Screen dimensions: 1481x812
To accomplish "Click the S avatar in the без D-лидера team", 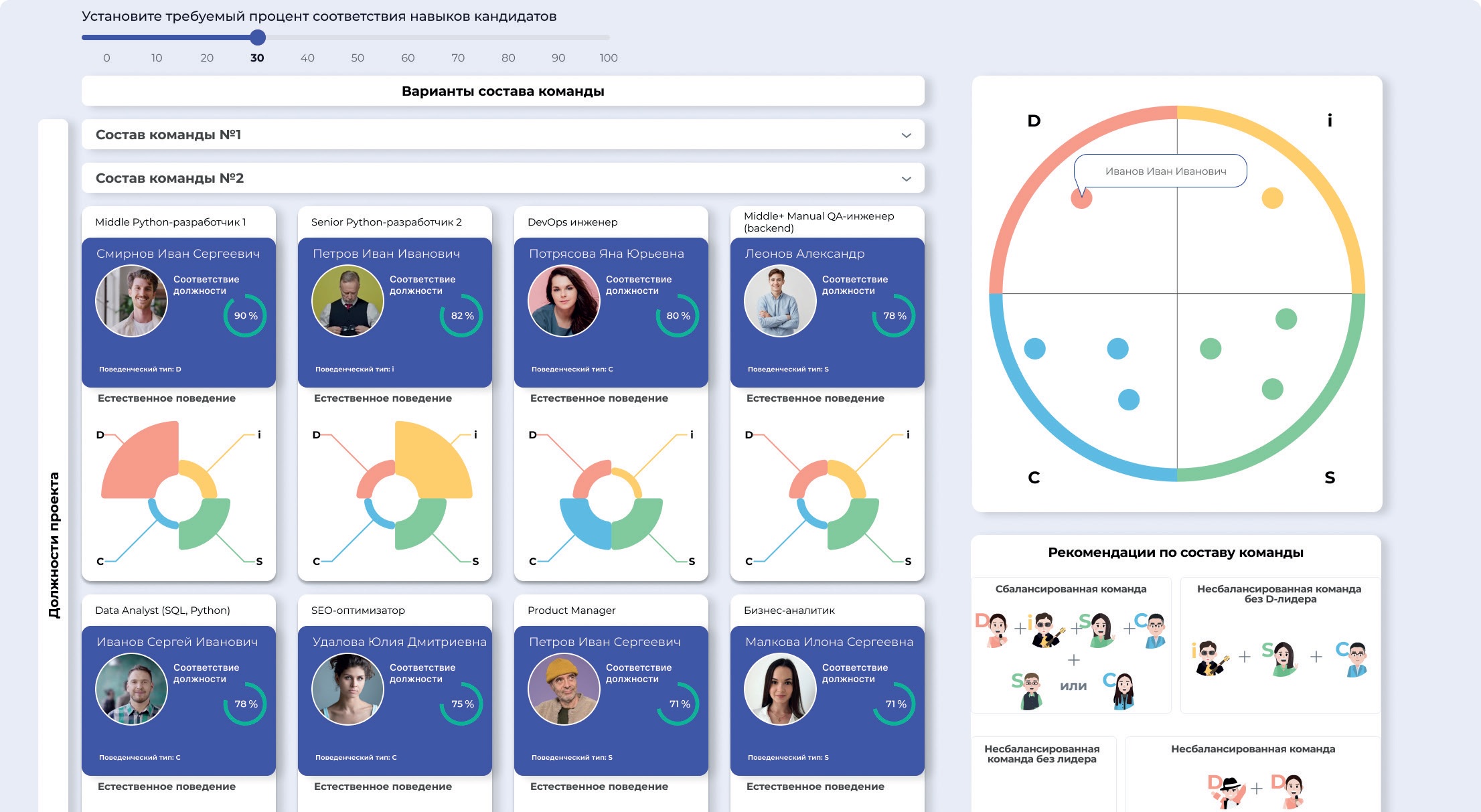I will point(1280,658).
